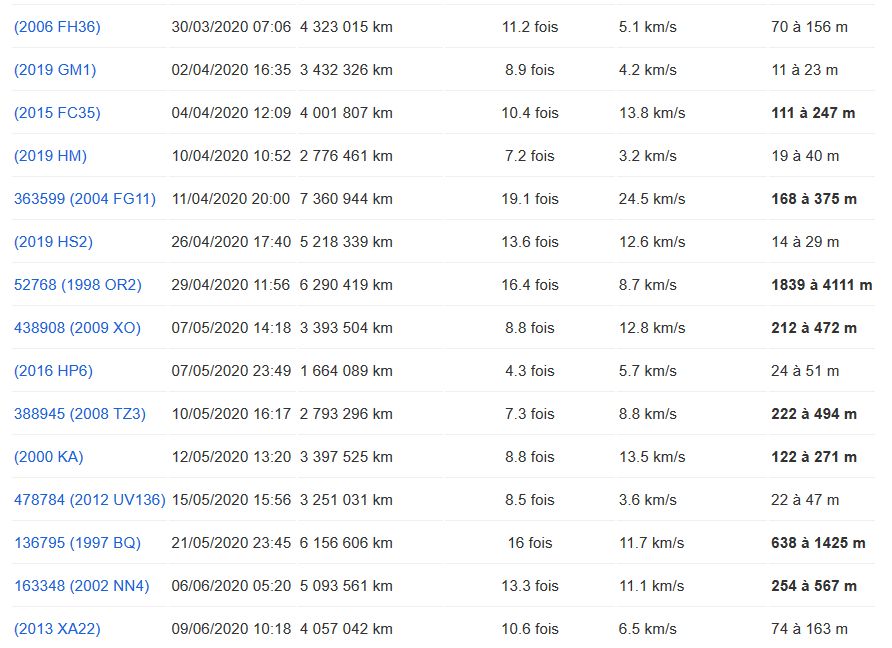This screenshot has width=892, height=648.
Task: Select the 29/04/2020 11:56 date cell
Action: click(x=231, y=285)
